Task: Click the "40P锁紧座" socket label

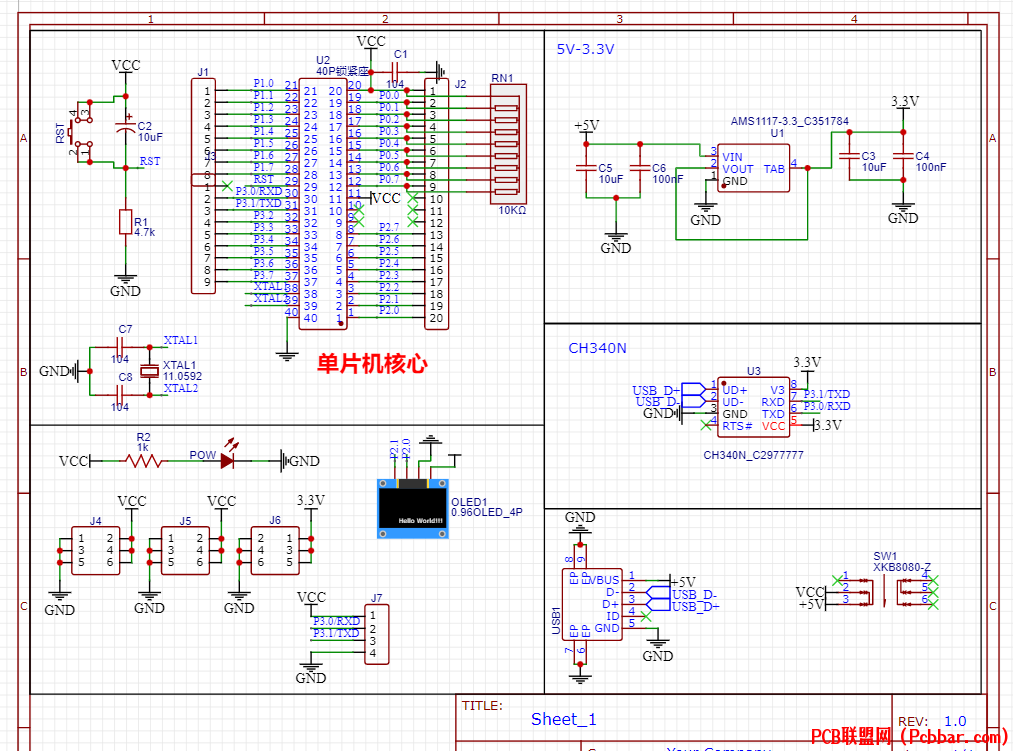Action: (x=342, y=71)
